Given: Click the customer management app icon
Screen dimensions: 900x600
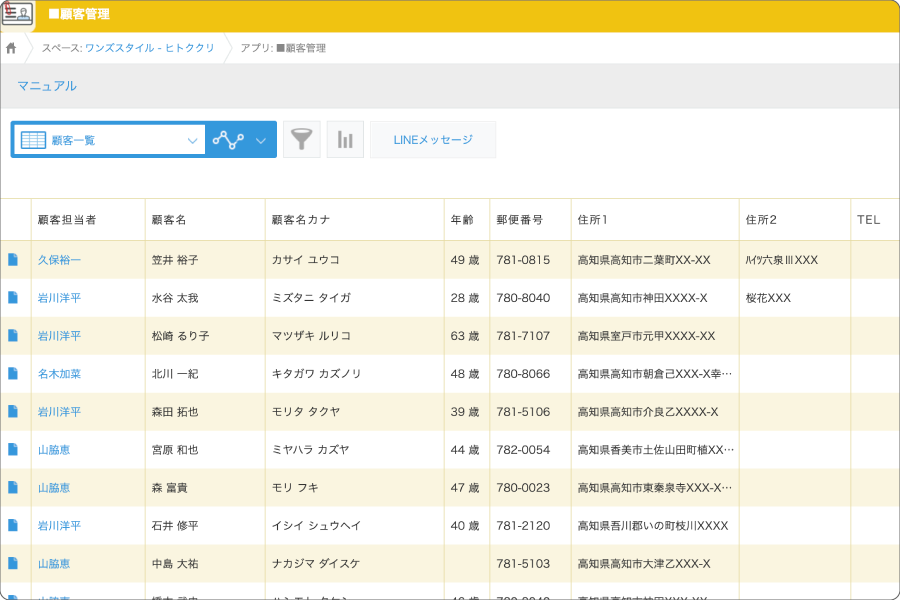Looking at the screenshot, I should [17, 15].
